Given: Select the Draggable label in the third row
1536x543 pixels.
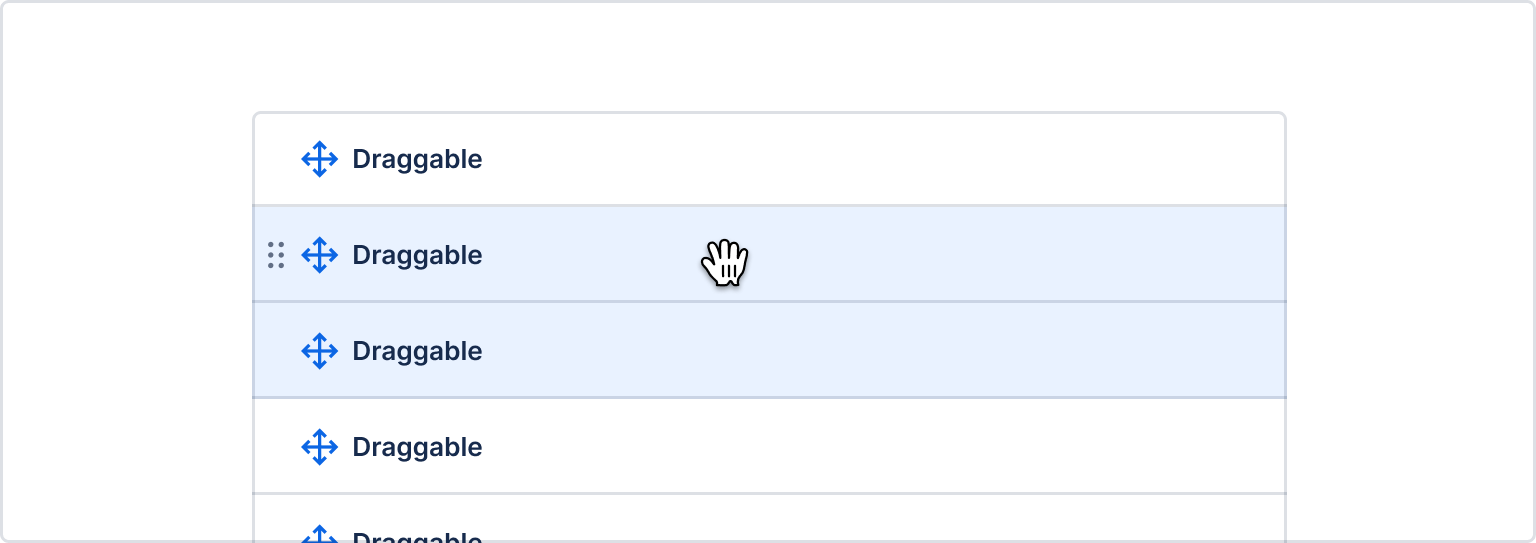Looking at the screenshot, I should tap(417, 351).
